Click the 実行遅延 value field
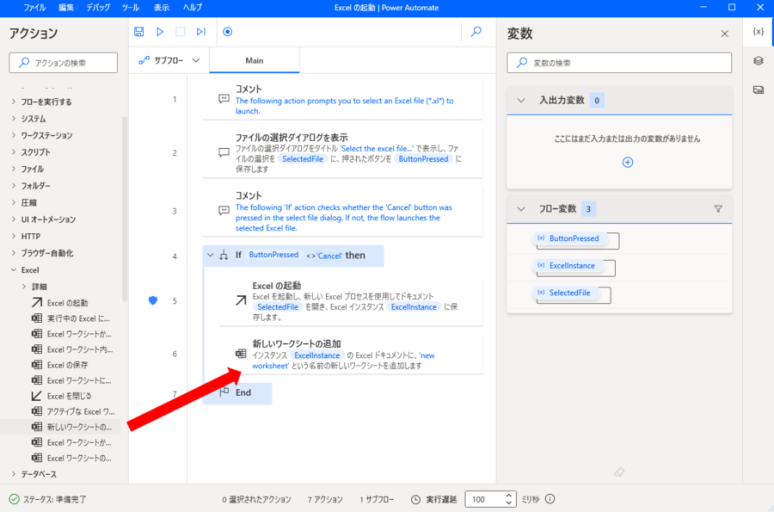The width and height of the screenshot is (774, 512). tap(485, 499)
